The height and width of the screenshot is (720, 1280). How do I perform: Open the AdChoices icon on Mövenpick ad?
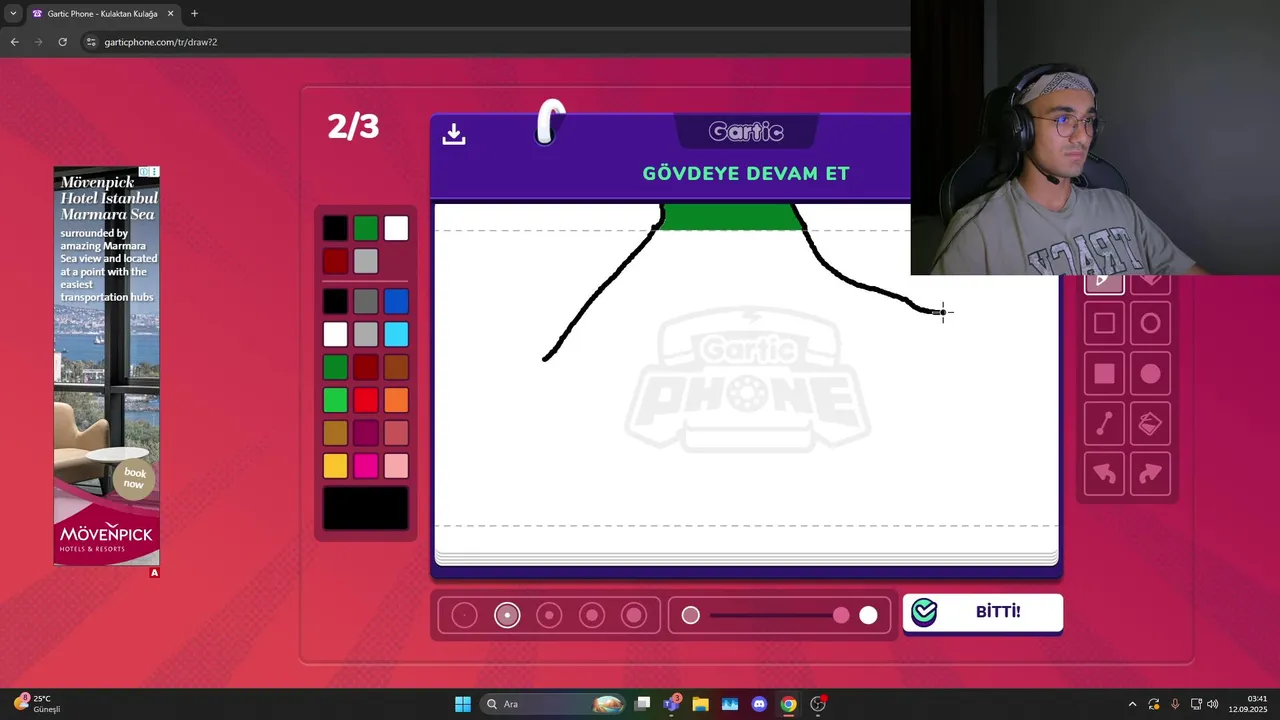coord(143,172)
